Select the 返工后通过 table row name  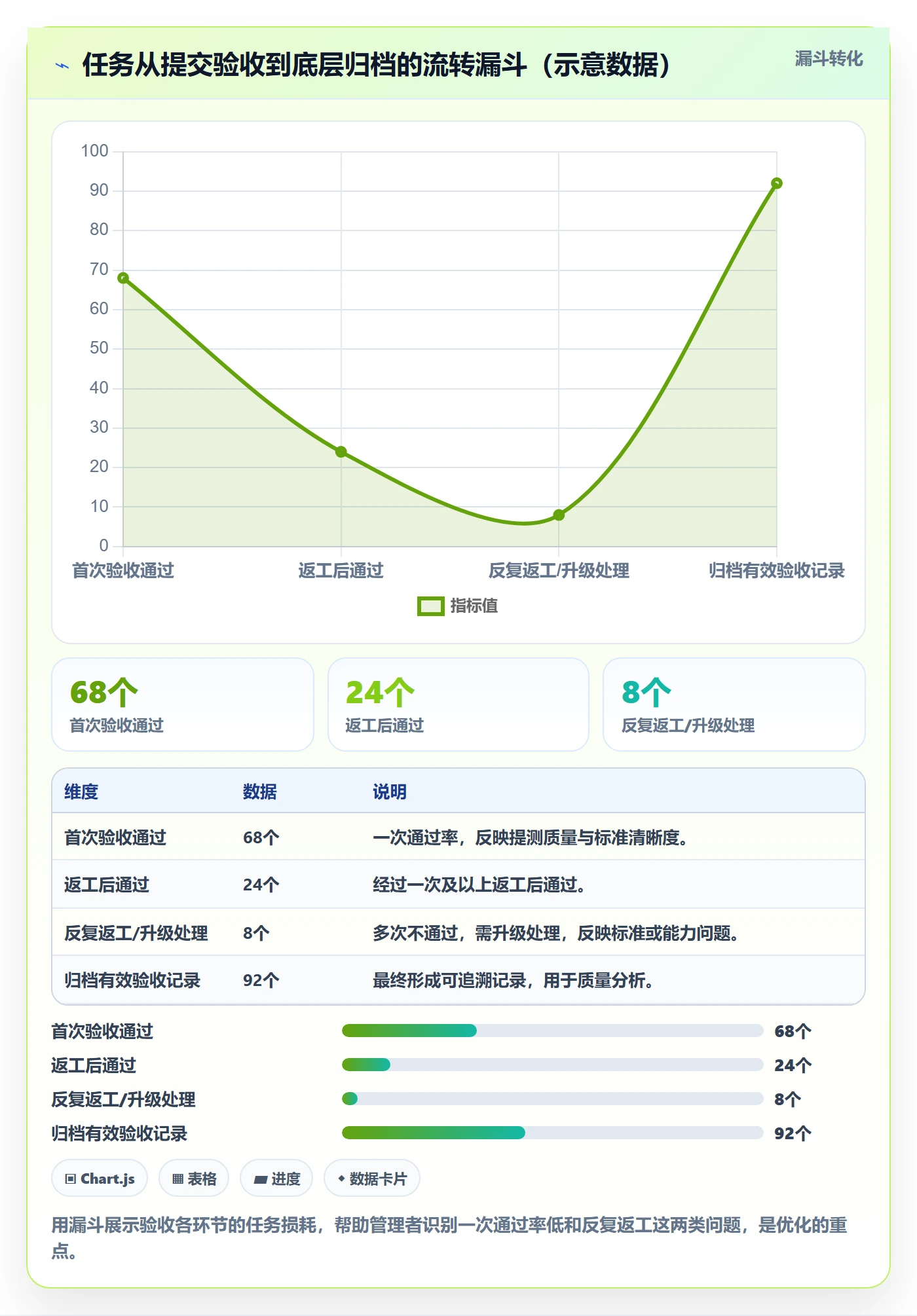point(107,885)
